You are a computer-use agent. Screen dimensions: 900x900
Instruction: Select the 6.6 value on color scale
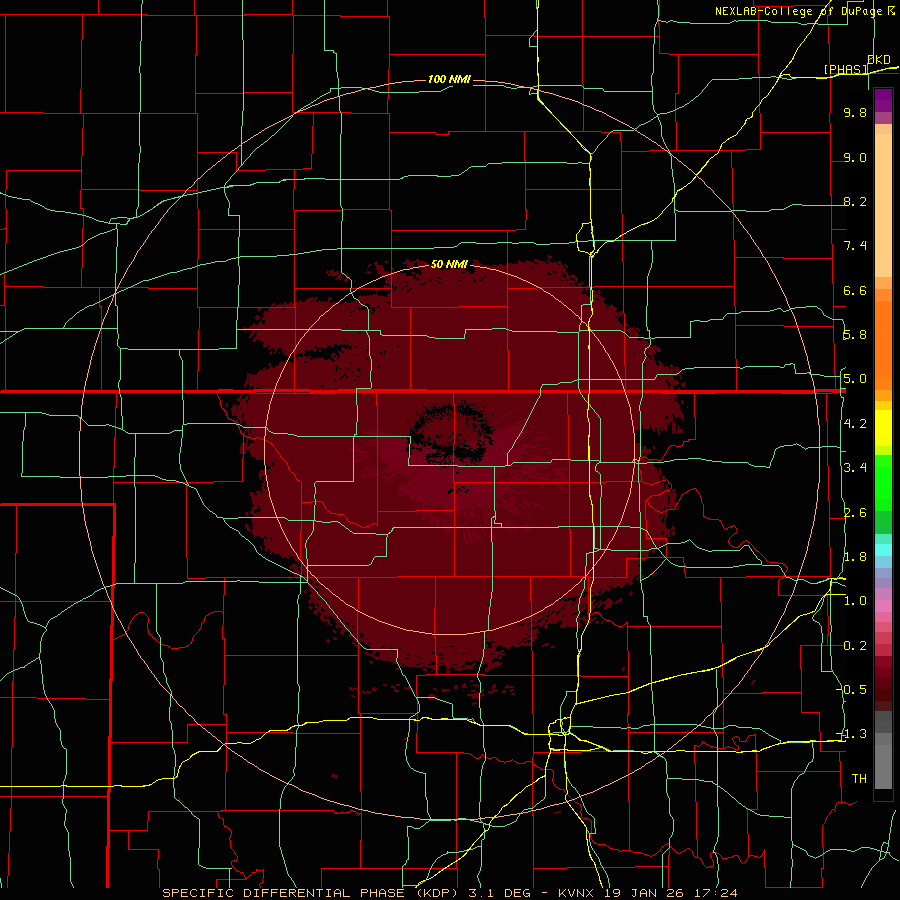click(855, 290)
